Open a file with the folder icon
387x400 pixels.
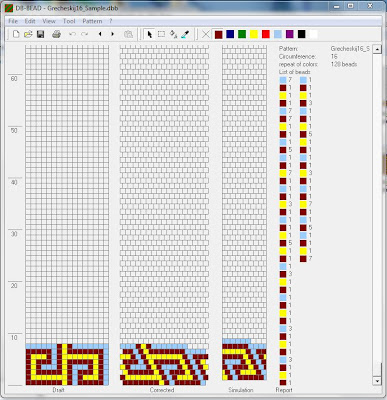(x=28, y=34)
